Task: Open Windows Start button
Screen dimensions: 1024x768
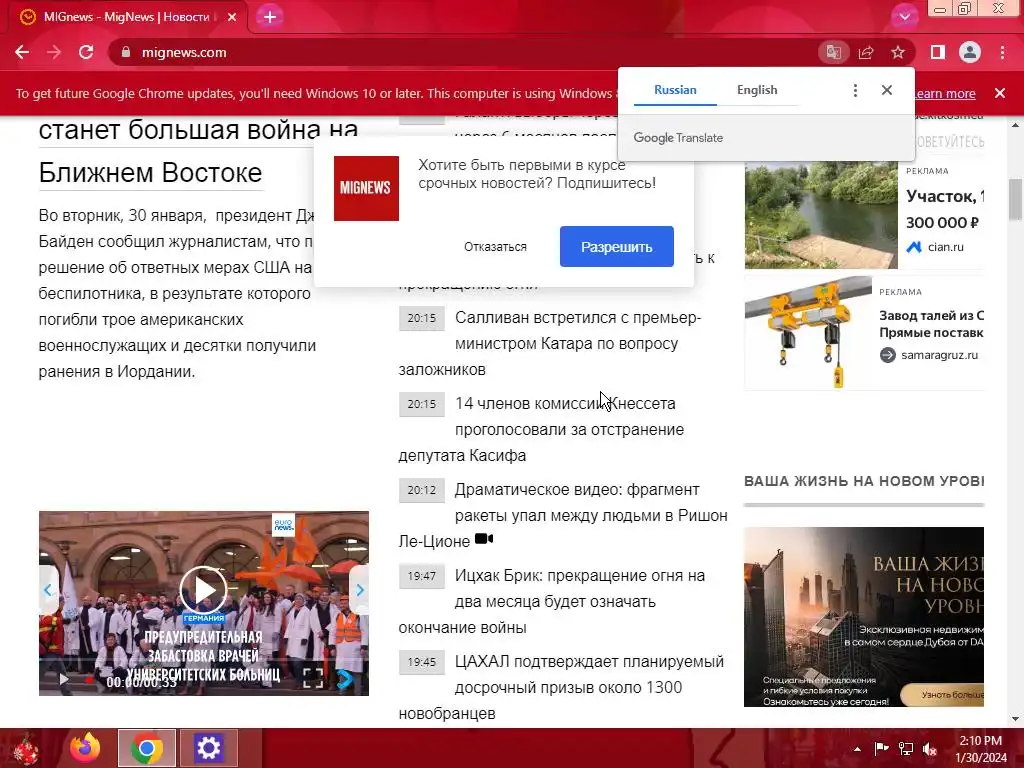Action: pyautogui.click(x=26, y=748)
